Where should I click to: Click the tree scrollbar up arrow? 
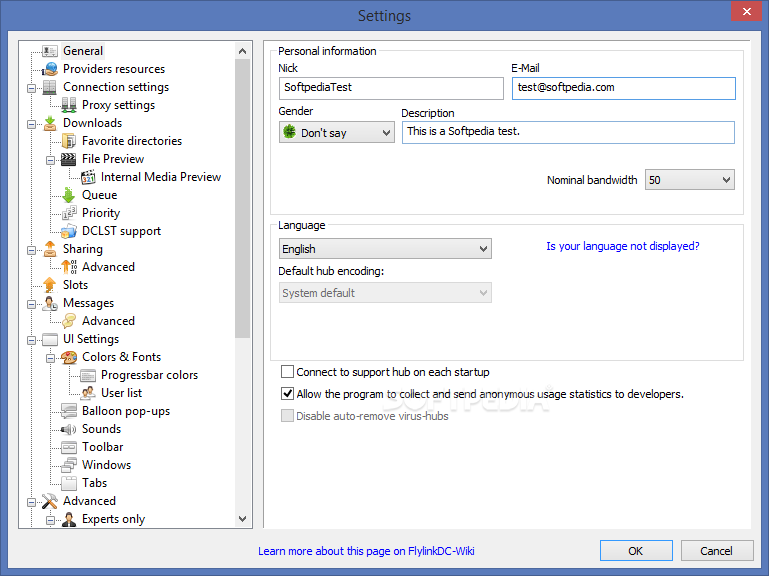point(242,51)
